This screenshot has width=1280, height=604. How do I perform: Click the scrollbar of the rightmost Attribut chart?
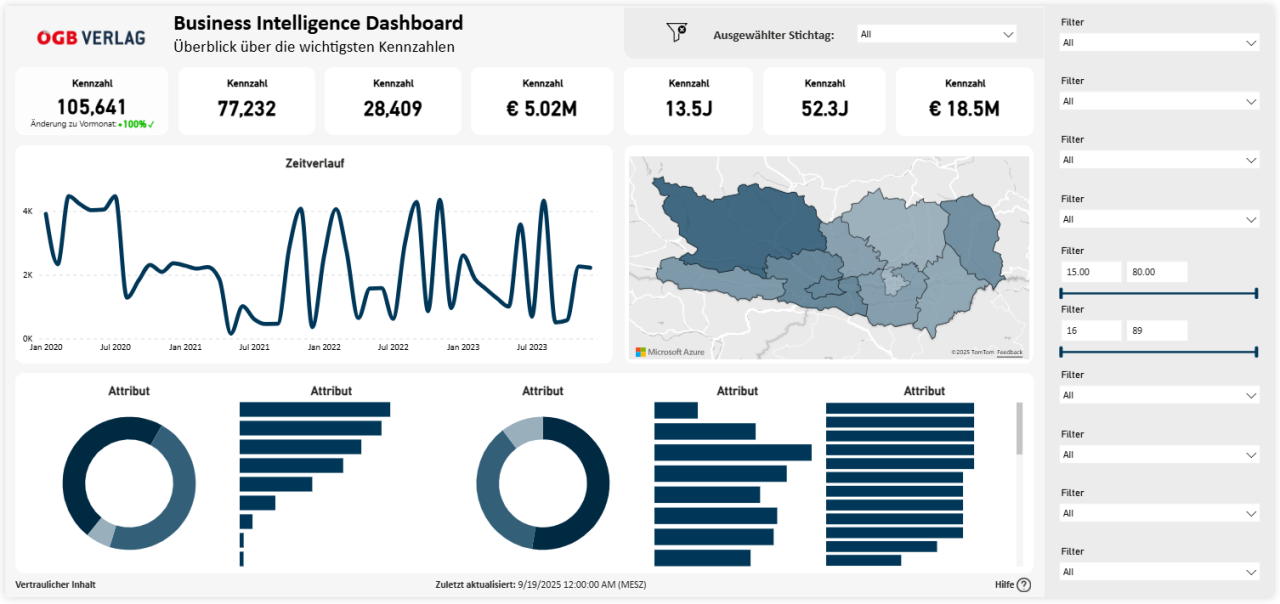click(x=1019, y=430)
